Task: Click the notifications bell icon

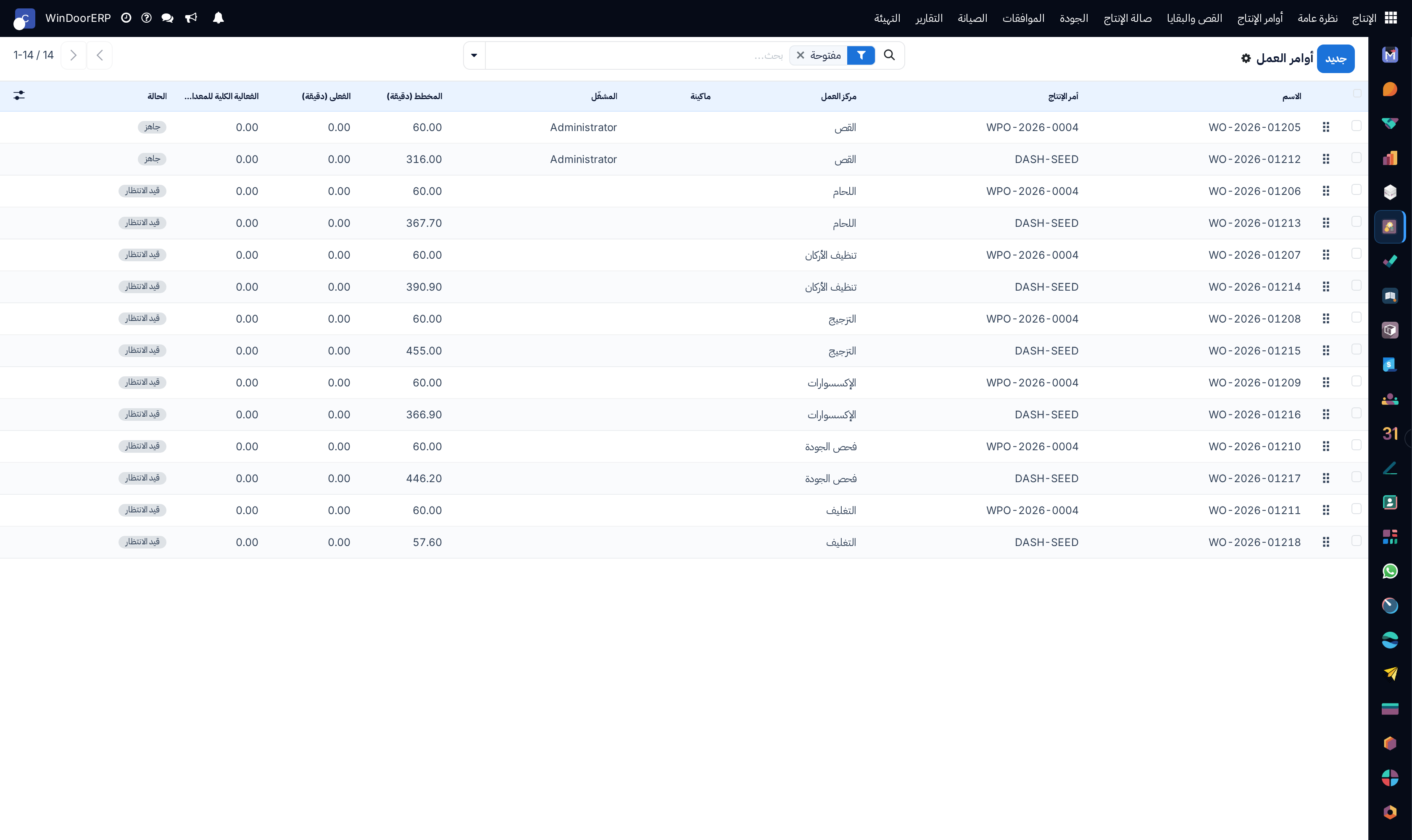Action: [218, 18]
